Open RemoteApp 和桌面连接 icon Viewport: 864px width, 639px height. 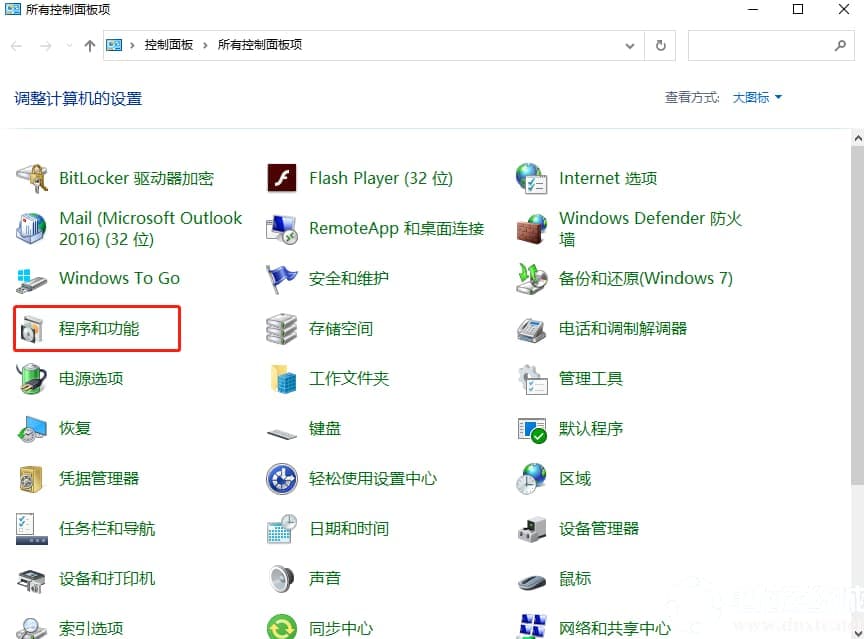click(282, 228)
